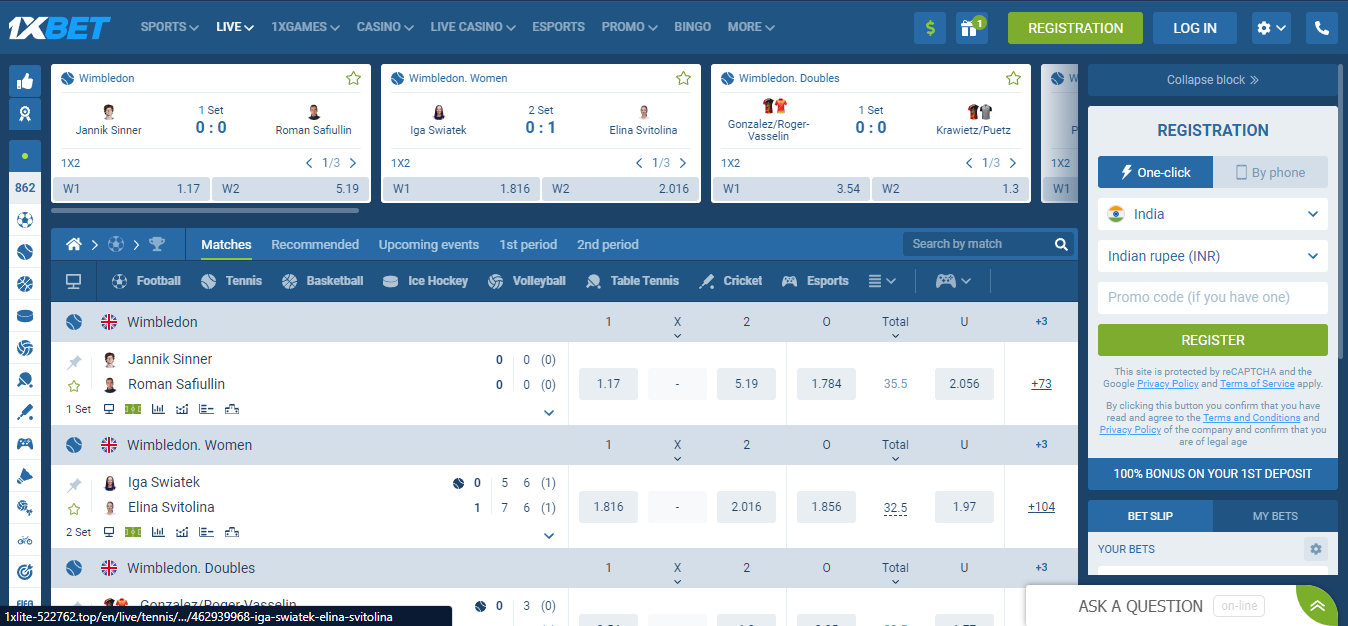Switch to the Recommended tab
The image size is (1348, 626).
pos(315,244)
